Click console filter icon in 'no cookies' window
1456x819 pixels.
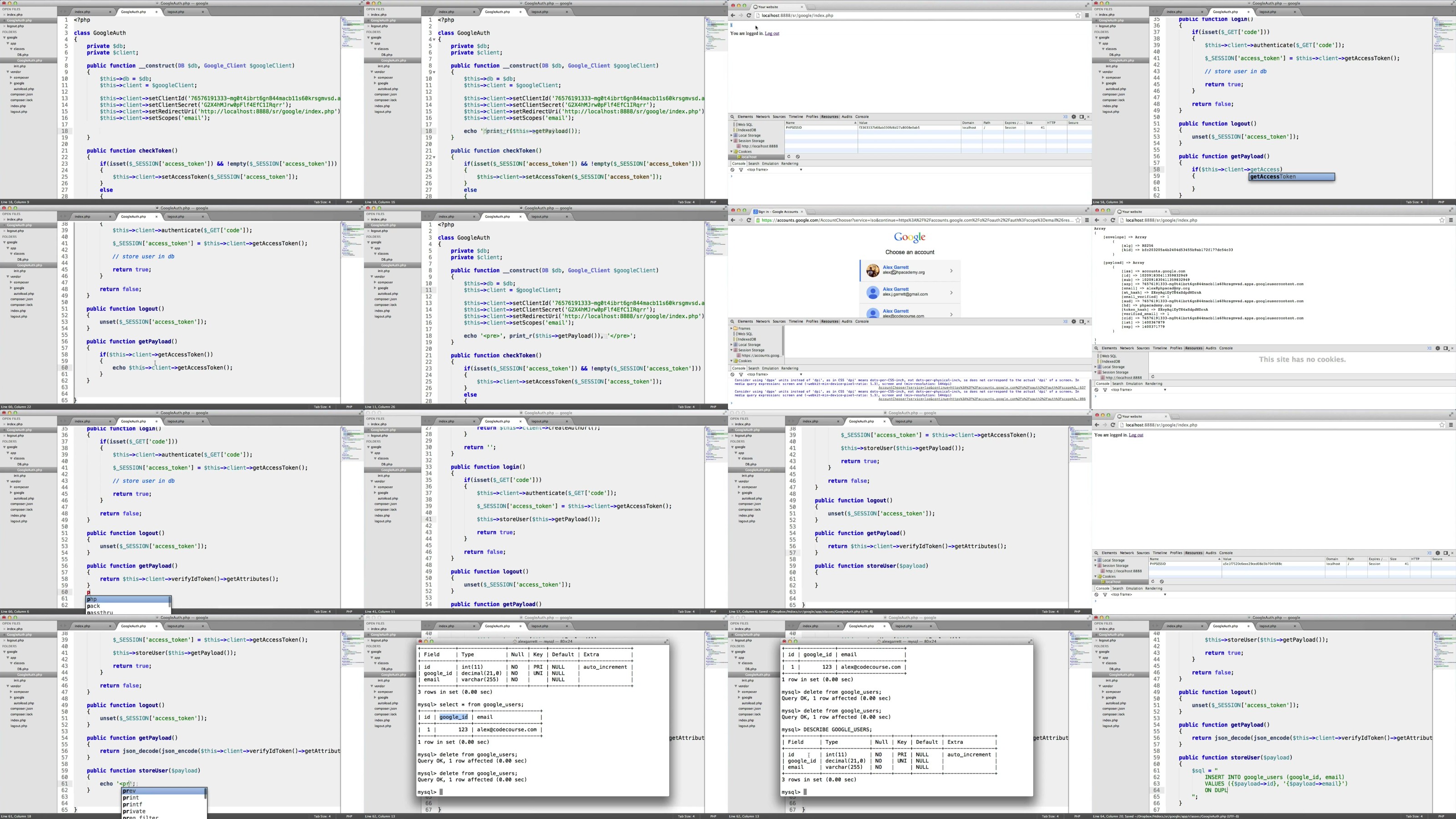click(x=1105, y=390)
